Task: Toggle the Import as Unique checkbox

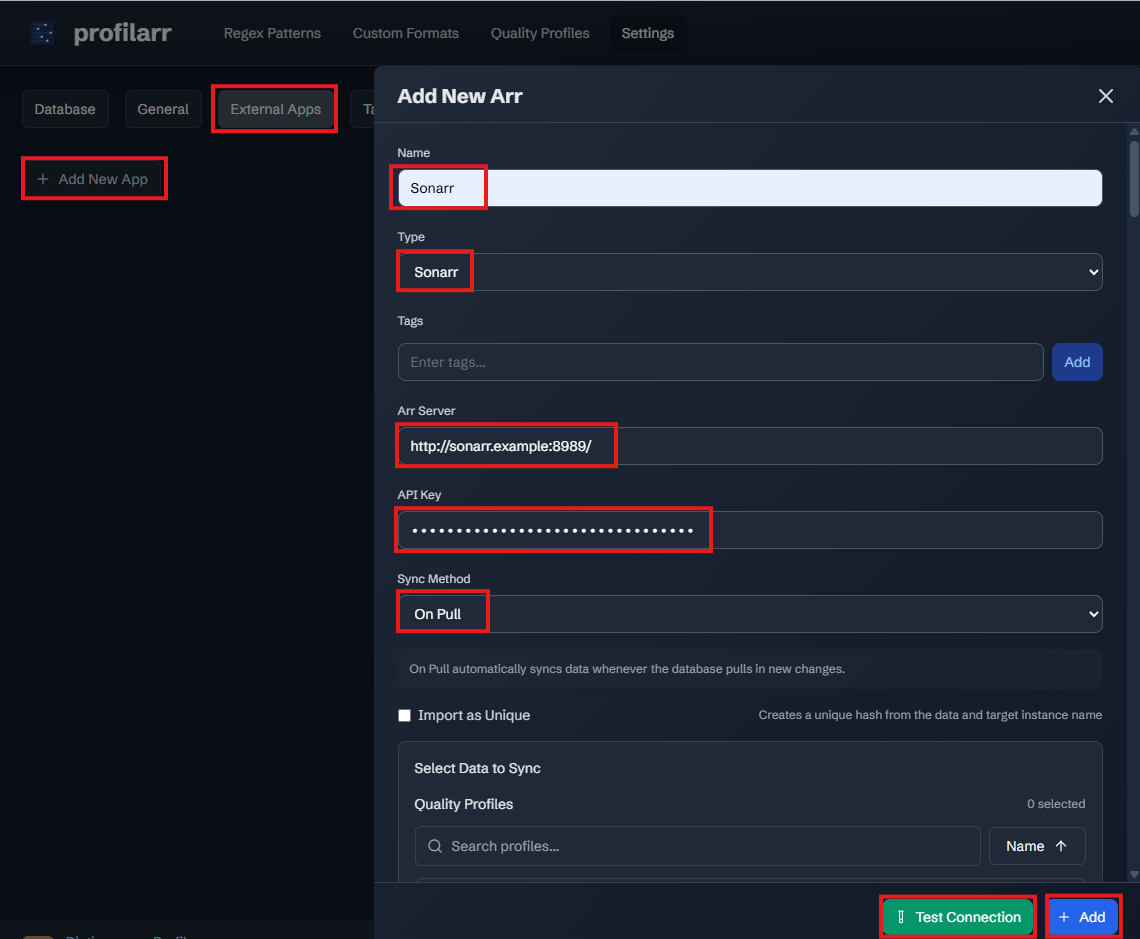Action: coord(404,715)
